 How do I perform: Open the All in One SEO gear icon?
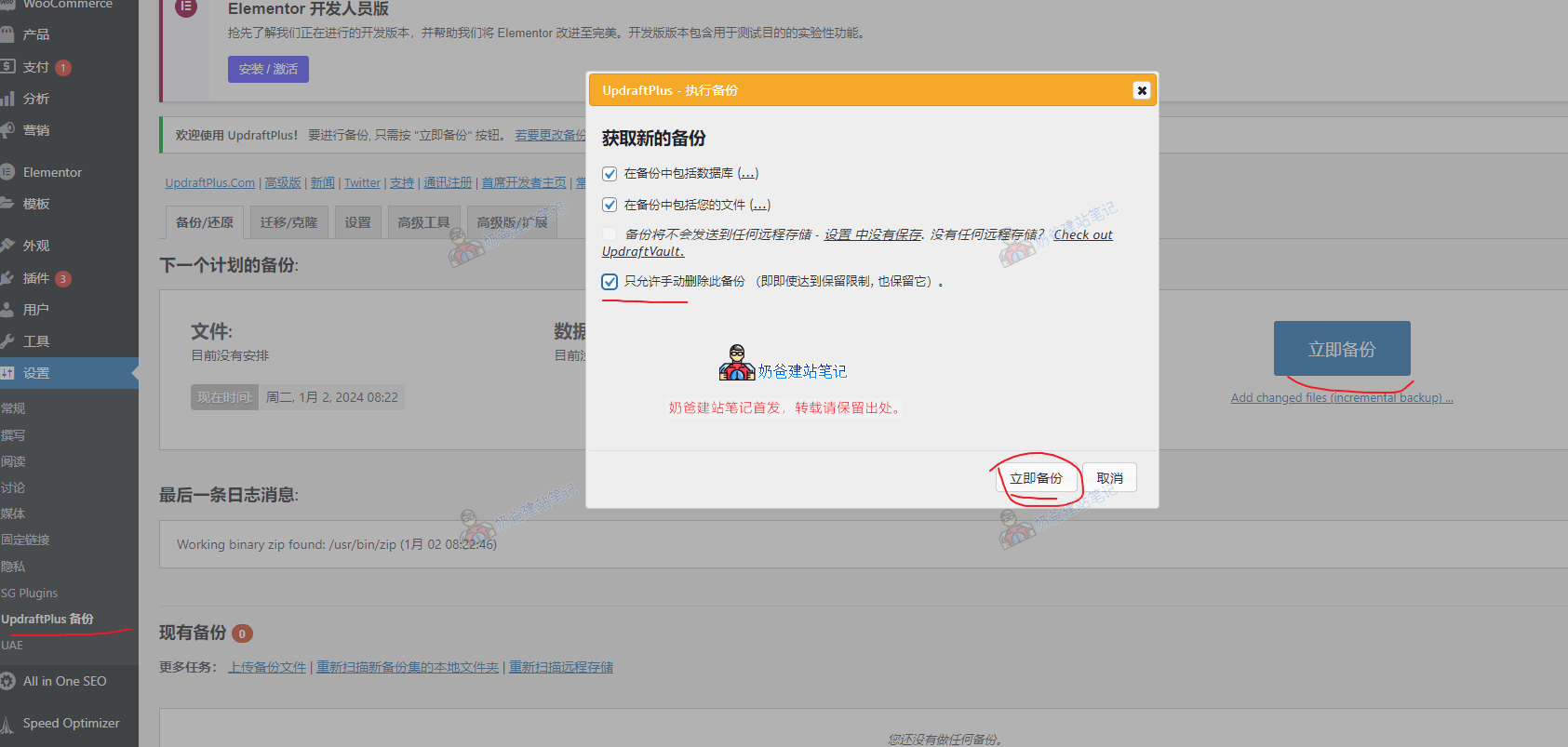pyautogui.click(x=7, y=681)
